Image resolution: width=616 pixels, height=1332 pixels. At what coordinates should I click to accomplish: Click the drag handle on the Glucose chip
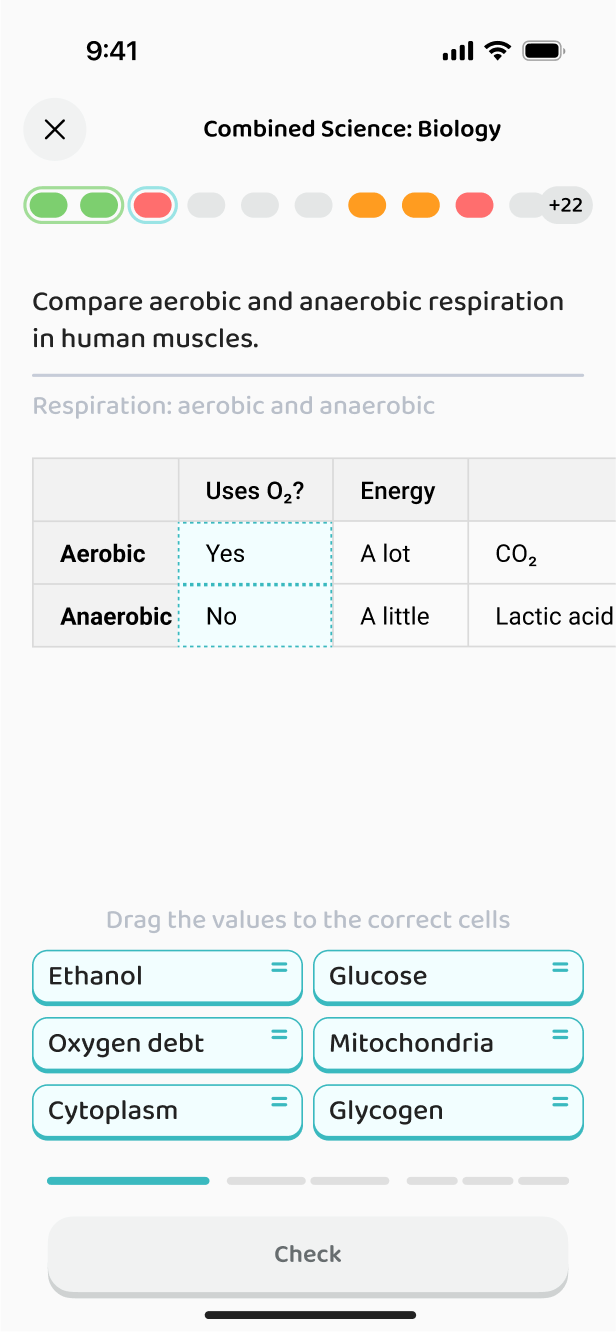[x=560, y=967]
